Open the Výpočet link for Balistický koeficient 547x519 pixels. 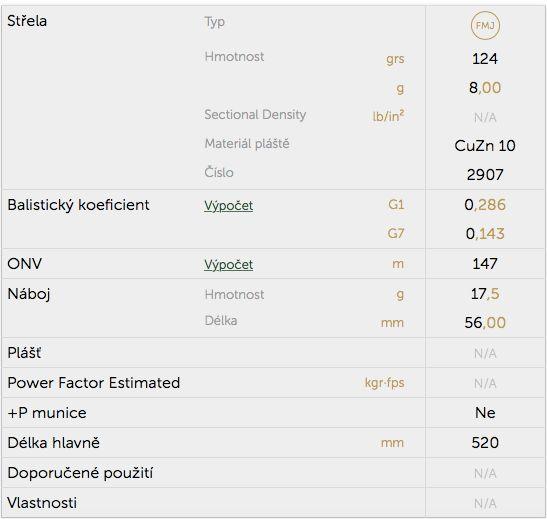click(228, 205)
